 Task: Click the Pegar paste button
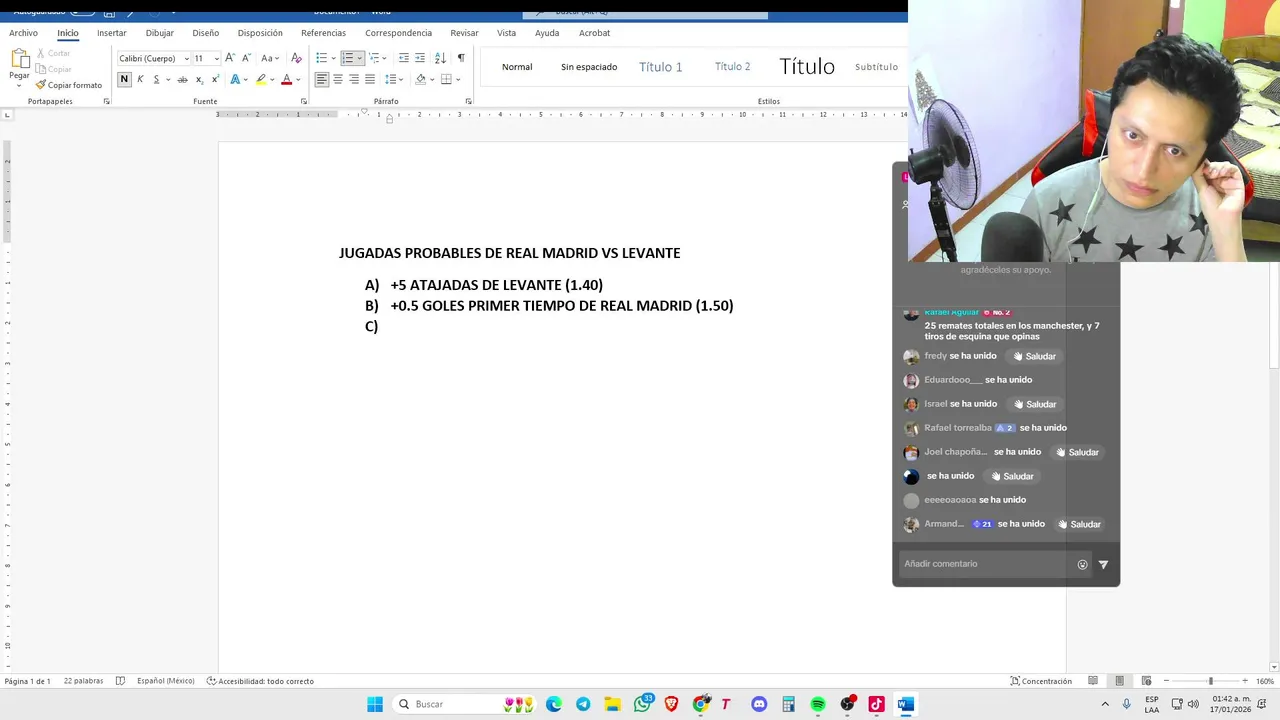click(x=19, y=65)
